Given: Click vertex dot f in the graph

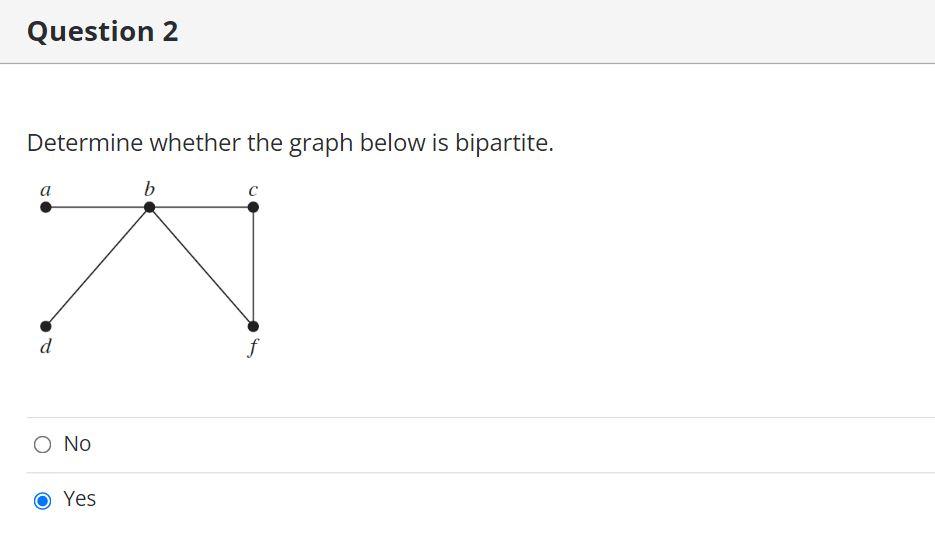Looking at the screenshot, I should coord(253,326).
